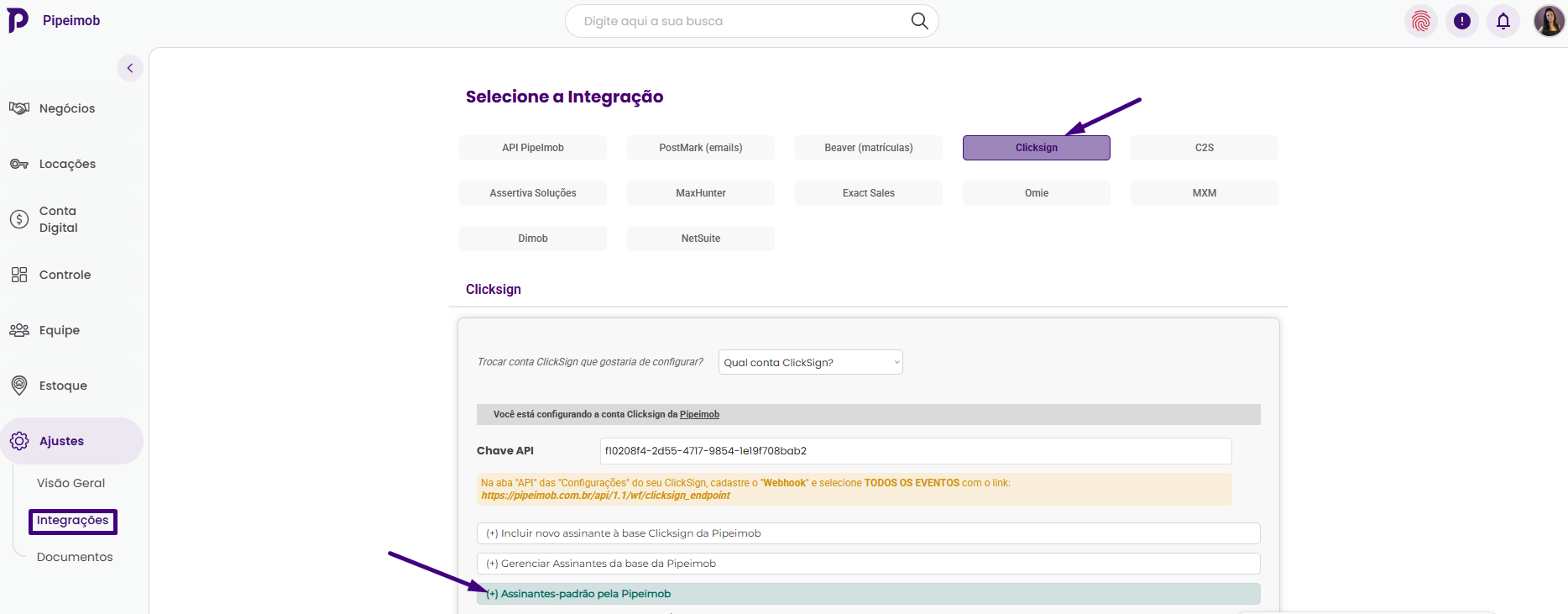1568x614 pixels.
Task: Open Negócios from the sidebar
Action: pos(67,108)
